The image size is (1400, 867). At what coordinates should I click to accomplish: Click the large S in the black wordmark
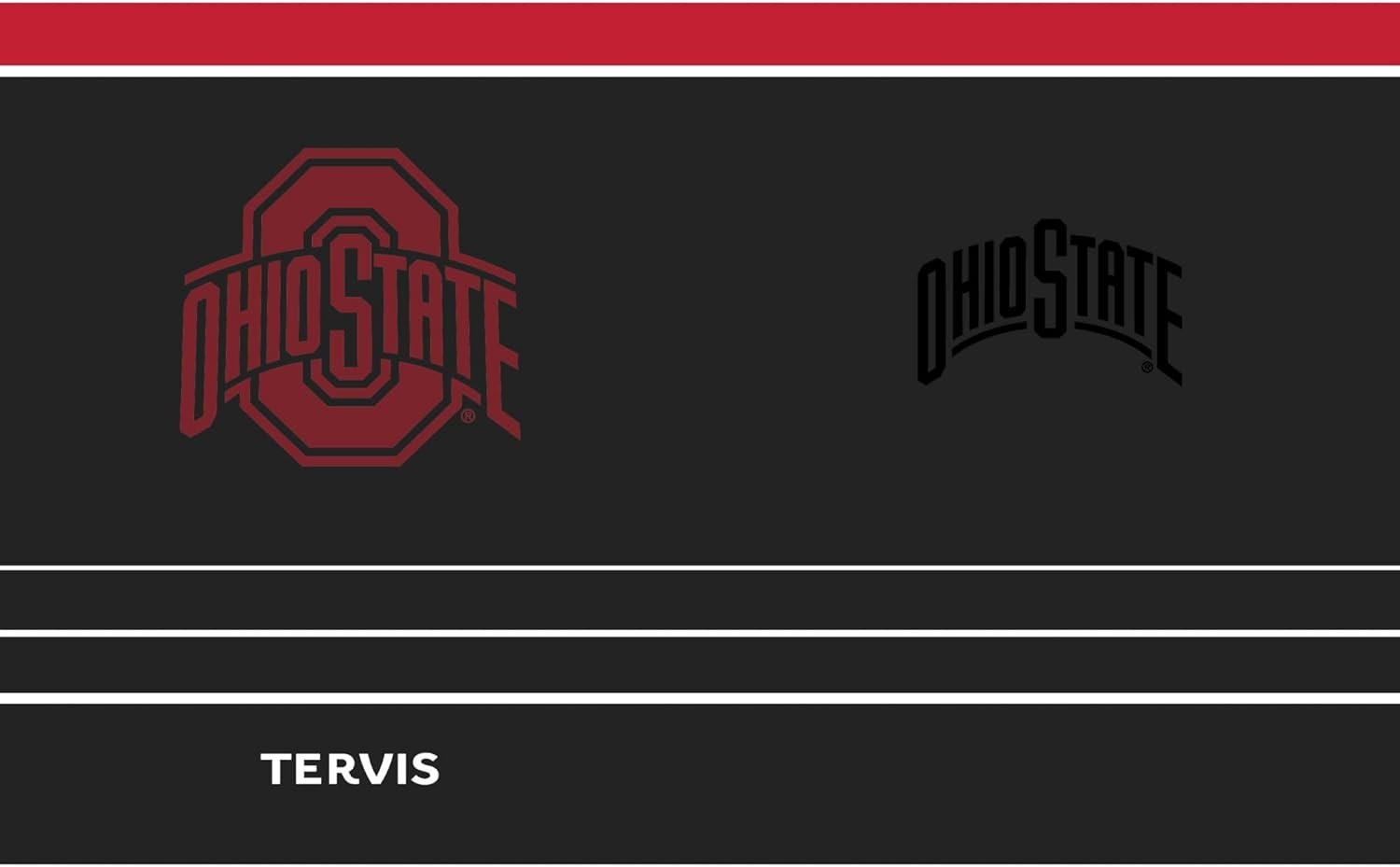pyautogui.click(x=1050, y=278)
